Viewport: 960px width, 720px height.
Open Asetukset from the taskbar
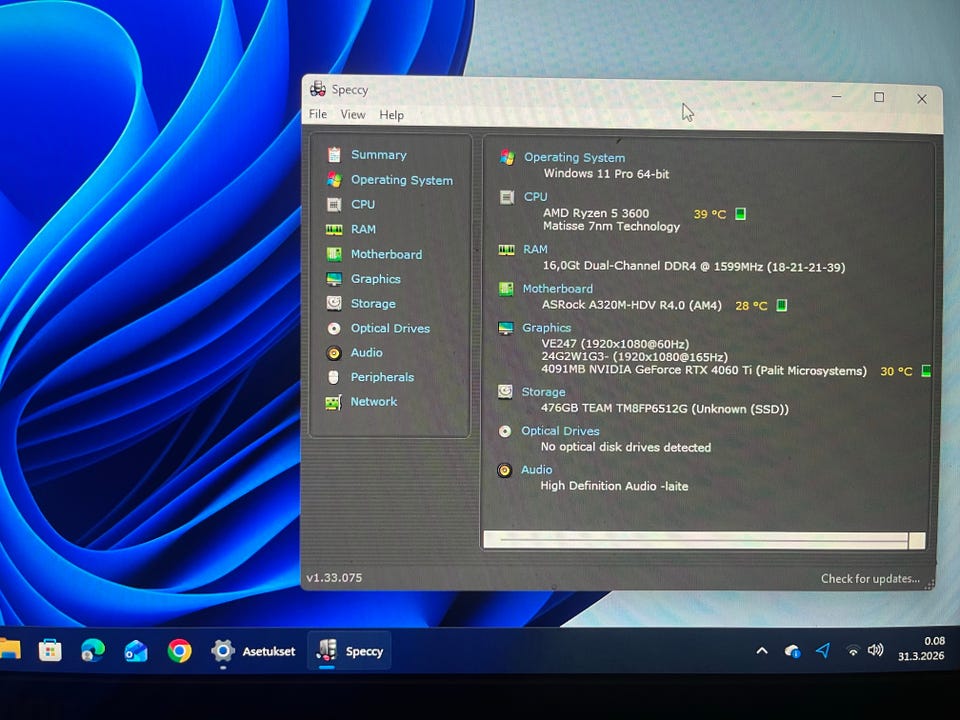[x=253, y=651]
